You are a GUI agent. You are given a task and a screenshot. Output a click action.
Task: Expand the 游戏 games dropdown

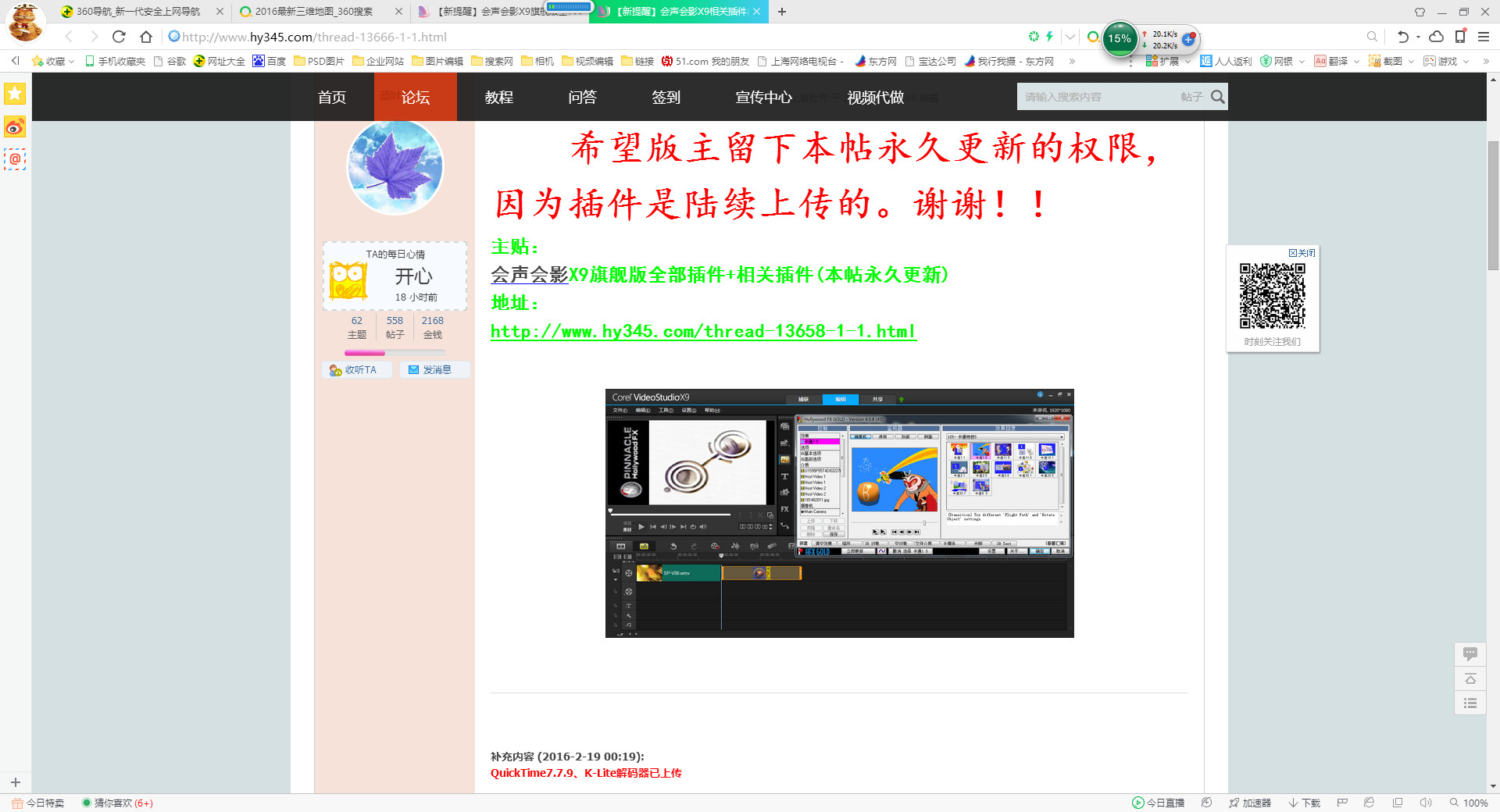click(x=1466, y=61)
